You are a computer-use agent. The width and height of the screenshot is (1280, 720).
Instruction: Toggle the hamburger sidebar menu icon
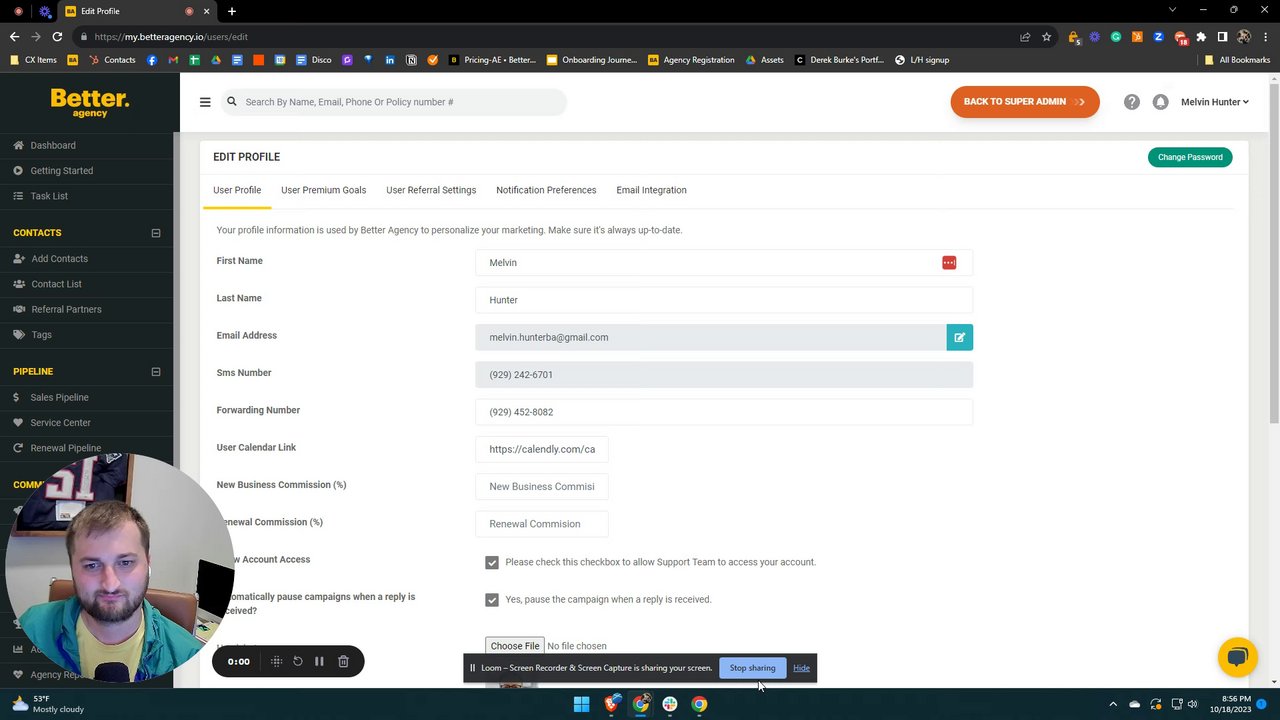[205, 102]
